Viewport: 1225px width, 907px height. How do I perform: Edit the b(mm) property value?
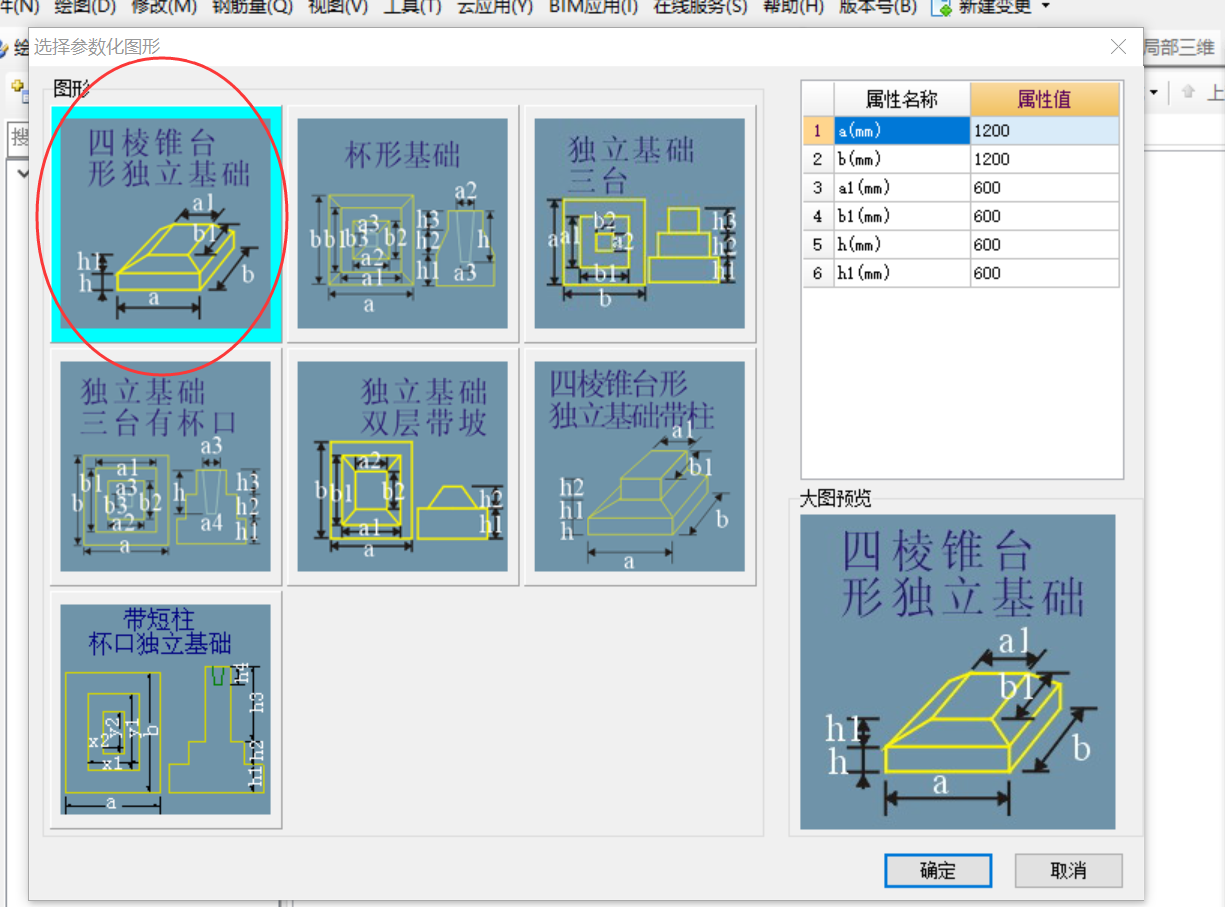pos(1045,159)
